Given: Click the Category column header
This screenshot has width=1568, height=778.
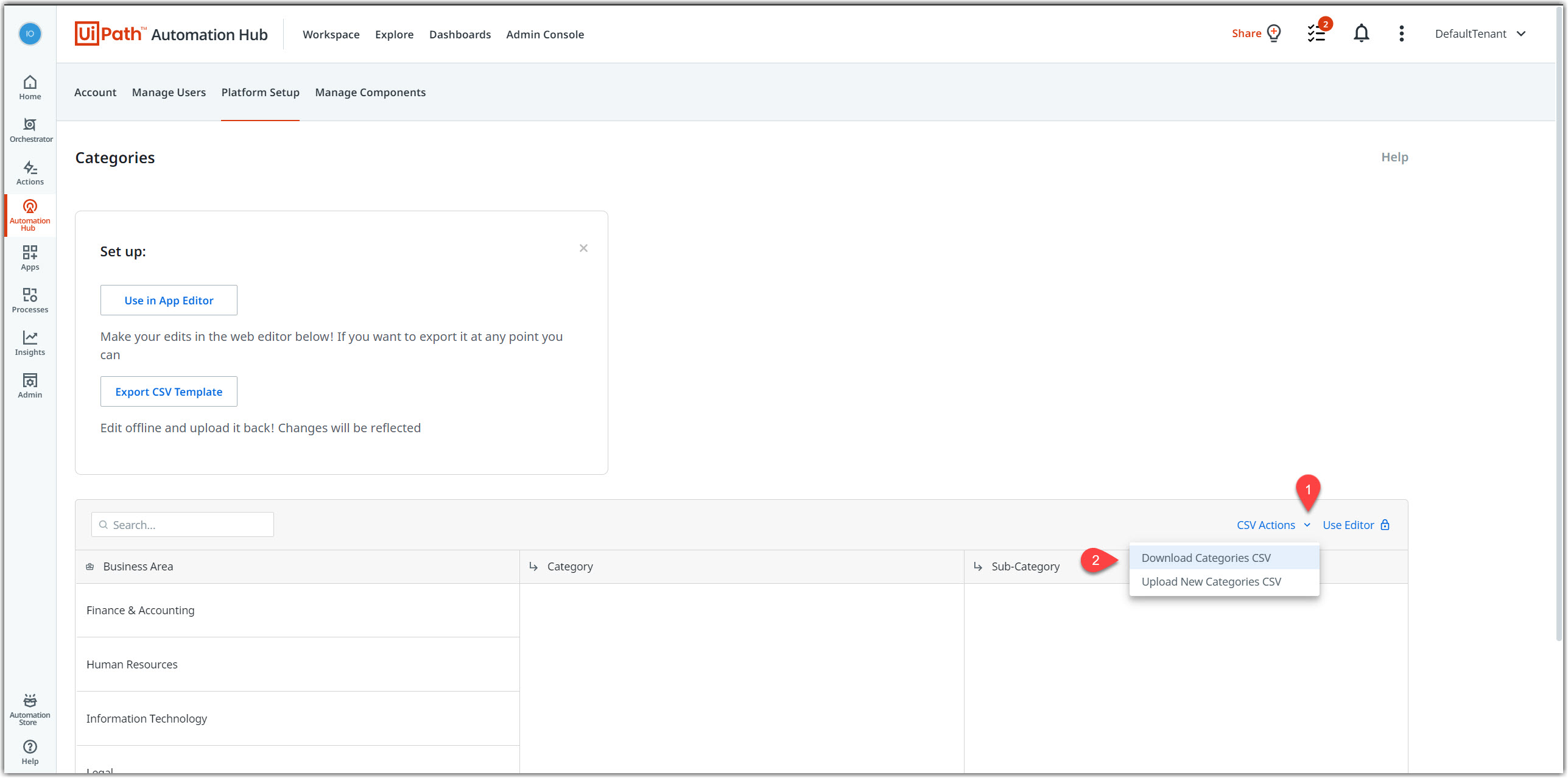Looking at the screenshot, I should pos(742,567).
